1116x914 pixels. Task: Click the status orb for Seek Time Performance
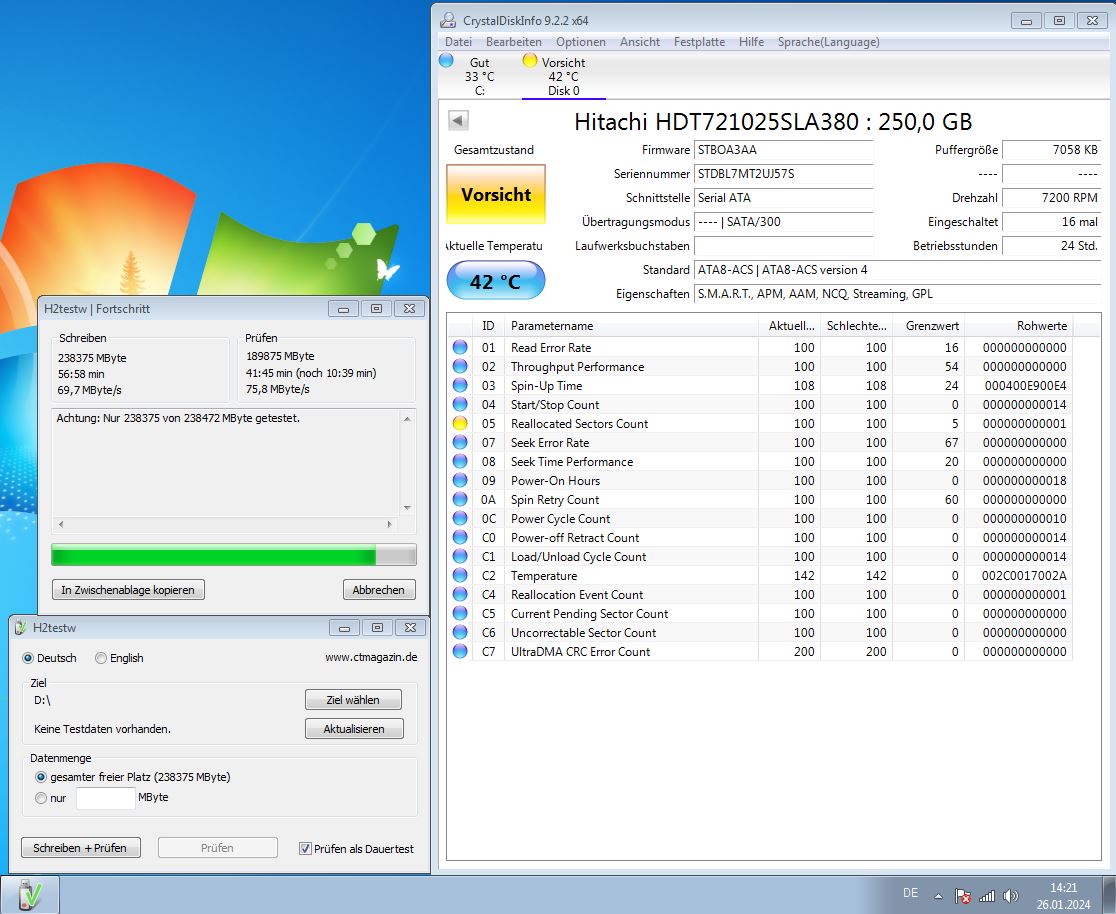[x=460, y=461]
